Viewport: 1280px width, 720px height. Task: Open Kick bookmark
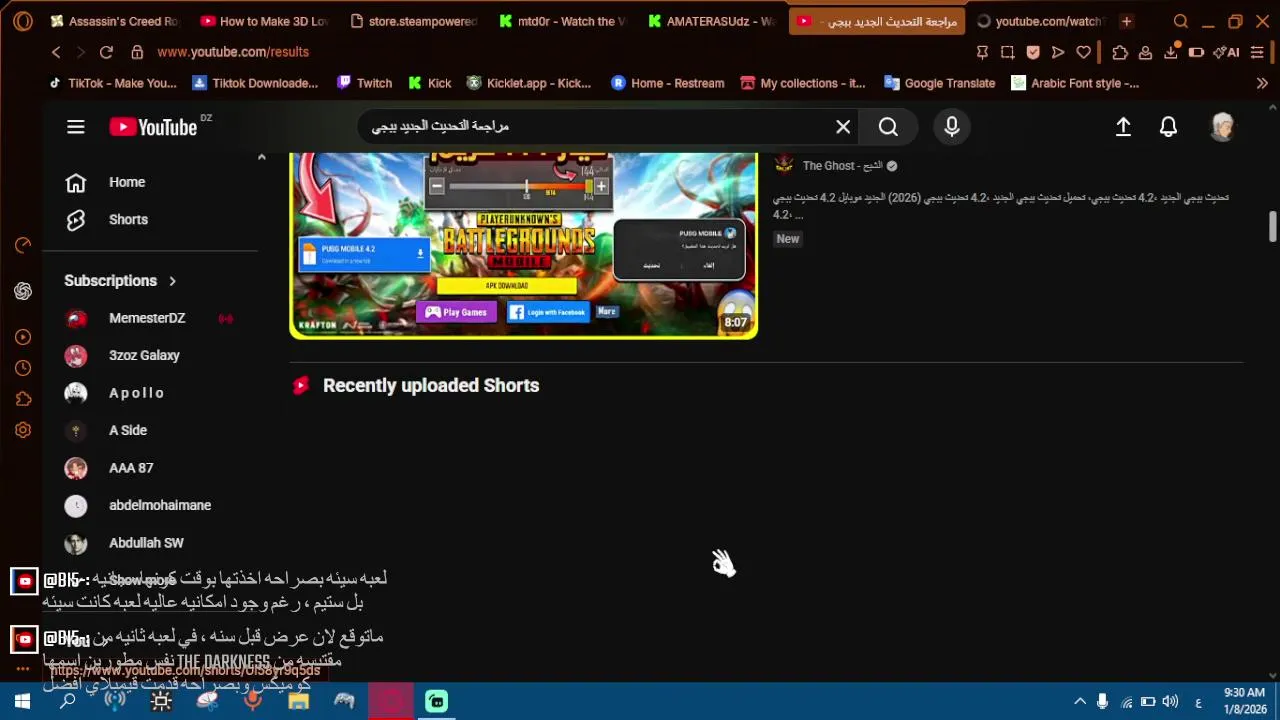pyautogui.click(x=429, y=83)
